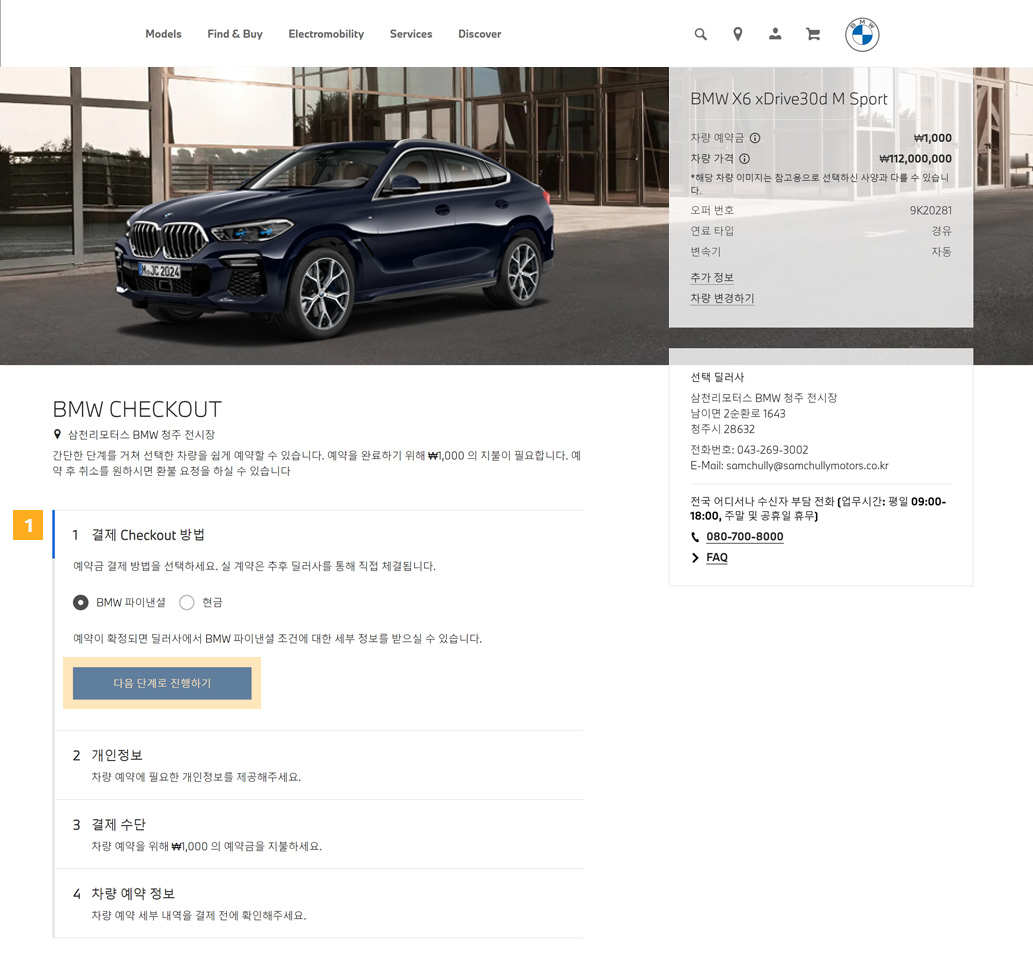Open the search icon in the header
This screenshot has width=1033, height=965.
pyautogui.click(x=700, y=33)
